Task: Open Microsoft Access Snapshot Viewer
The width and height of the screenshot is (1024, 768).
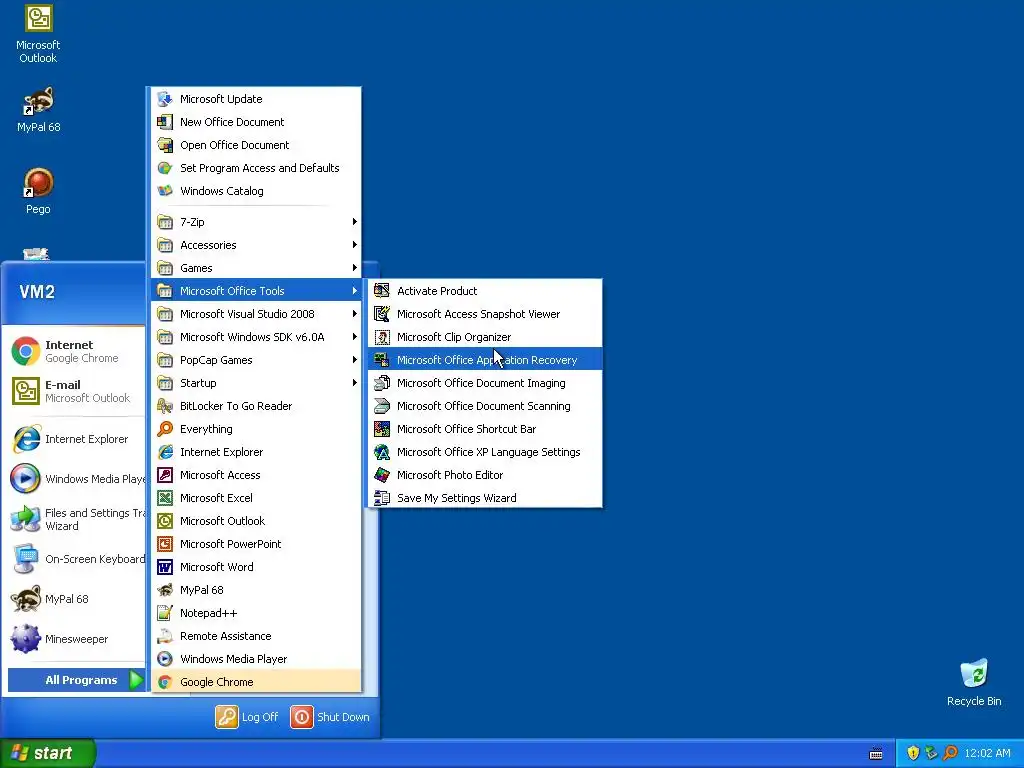Action: click(485, 314)
